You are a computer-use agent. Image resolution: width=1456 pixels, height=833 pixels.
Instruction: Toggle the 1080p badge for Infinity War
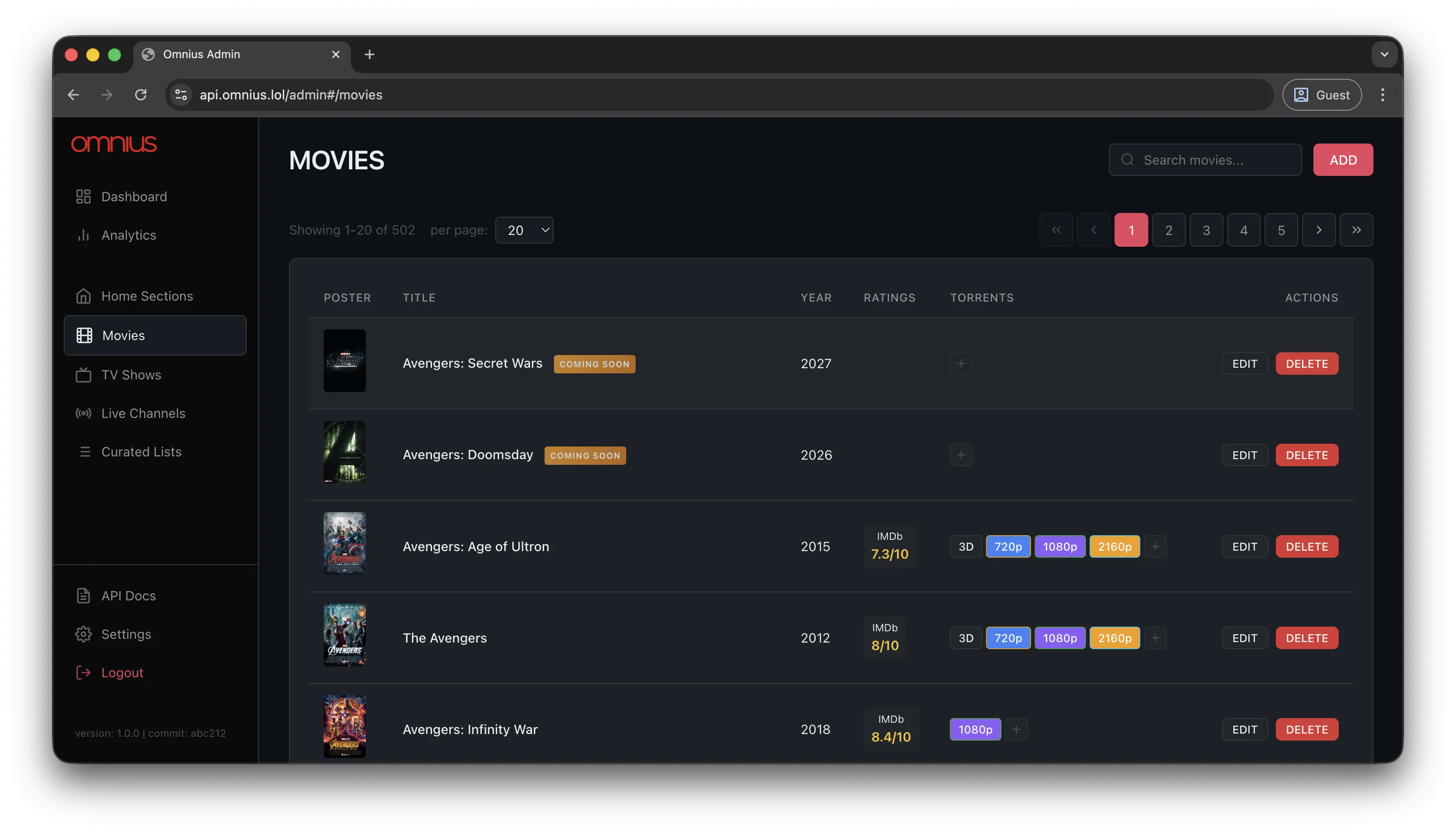coord(975,729)
